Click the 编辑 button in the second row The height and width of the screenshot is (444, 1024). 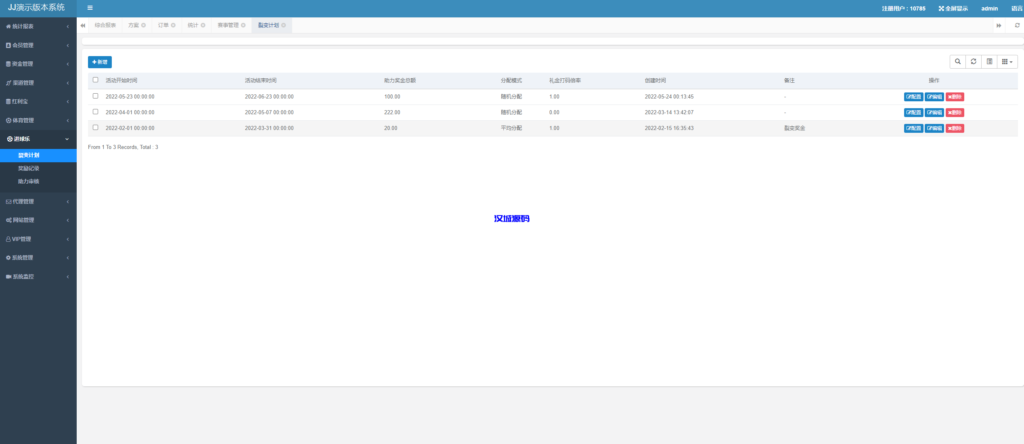[934, 112]
